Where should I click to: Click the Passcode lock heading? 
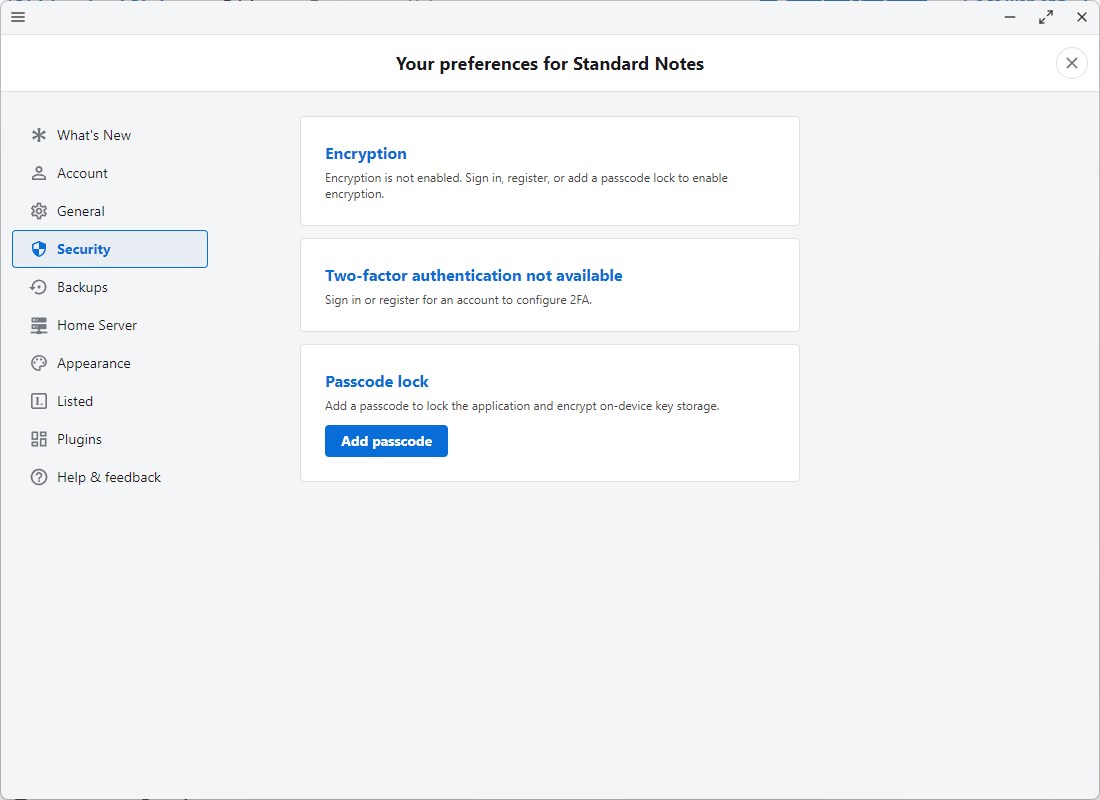[x=377, y=382]
